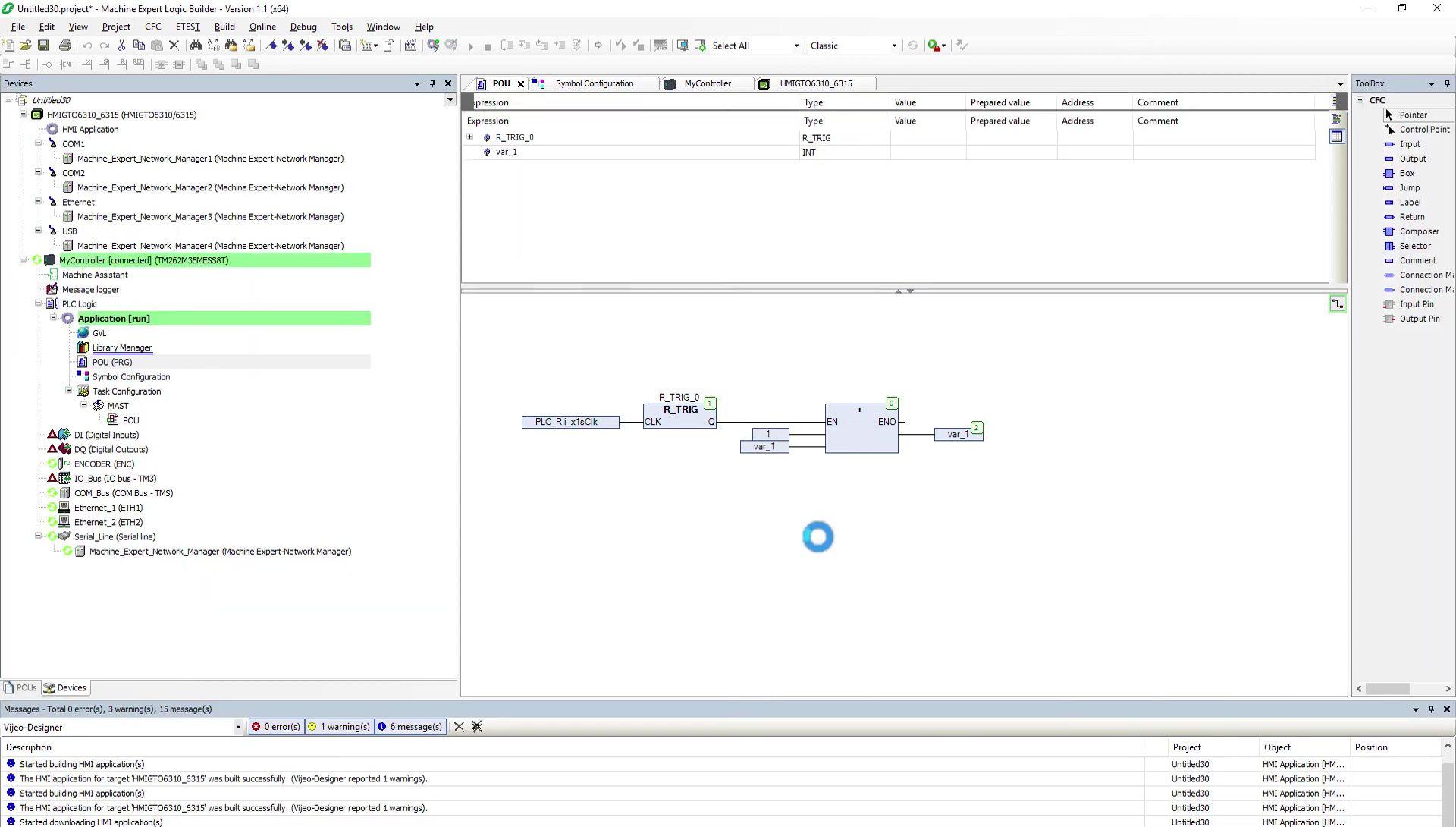The width and height of the screenshot is (1456, 827).
Task: Click the New Project toolbar icon
Action: point(8,46)
